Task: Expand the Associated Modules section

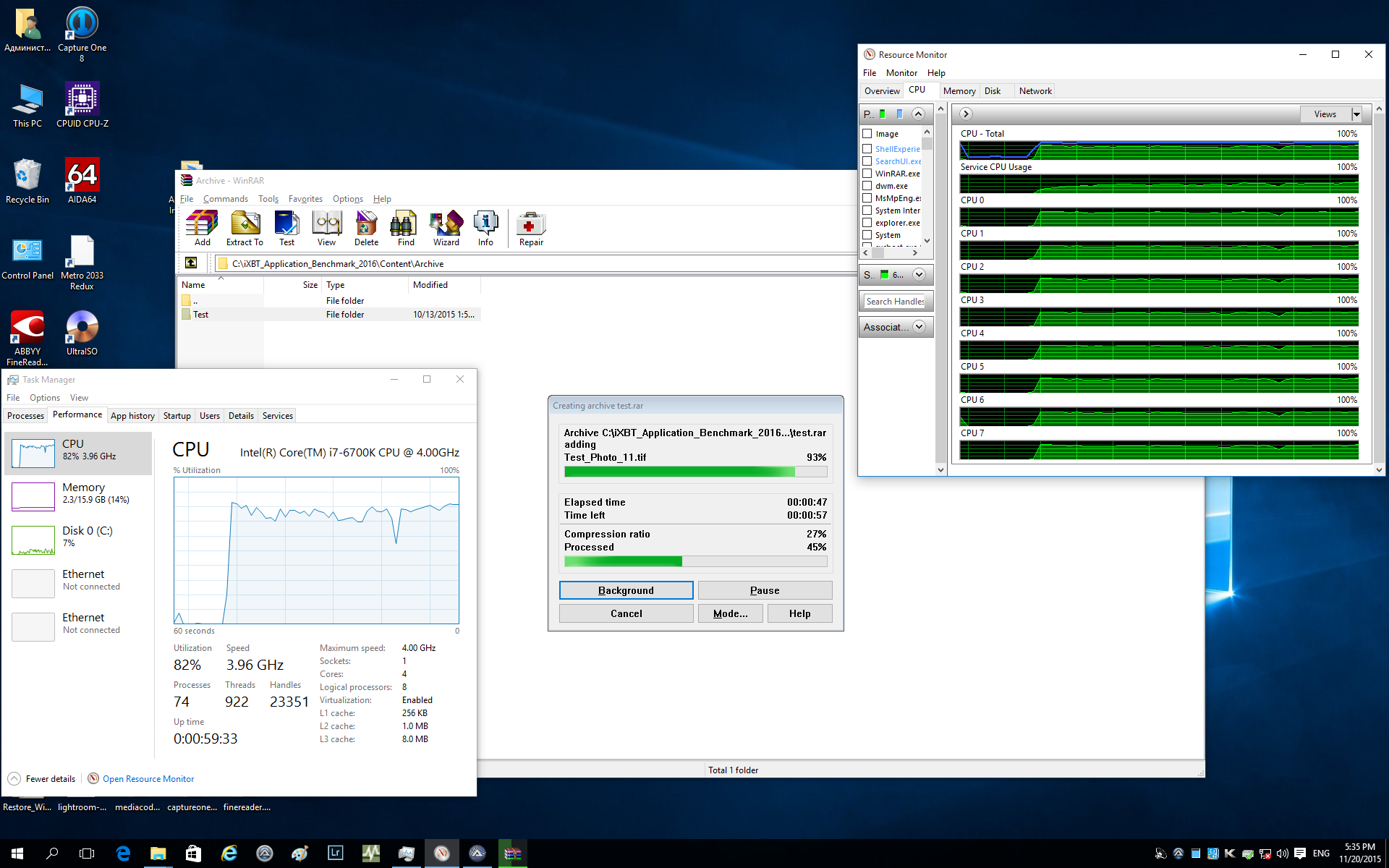Action: coord(919,327)
